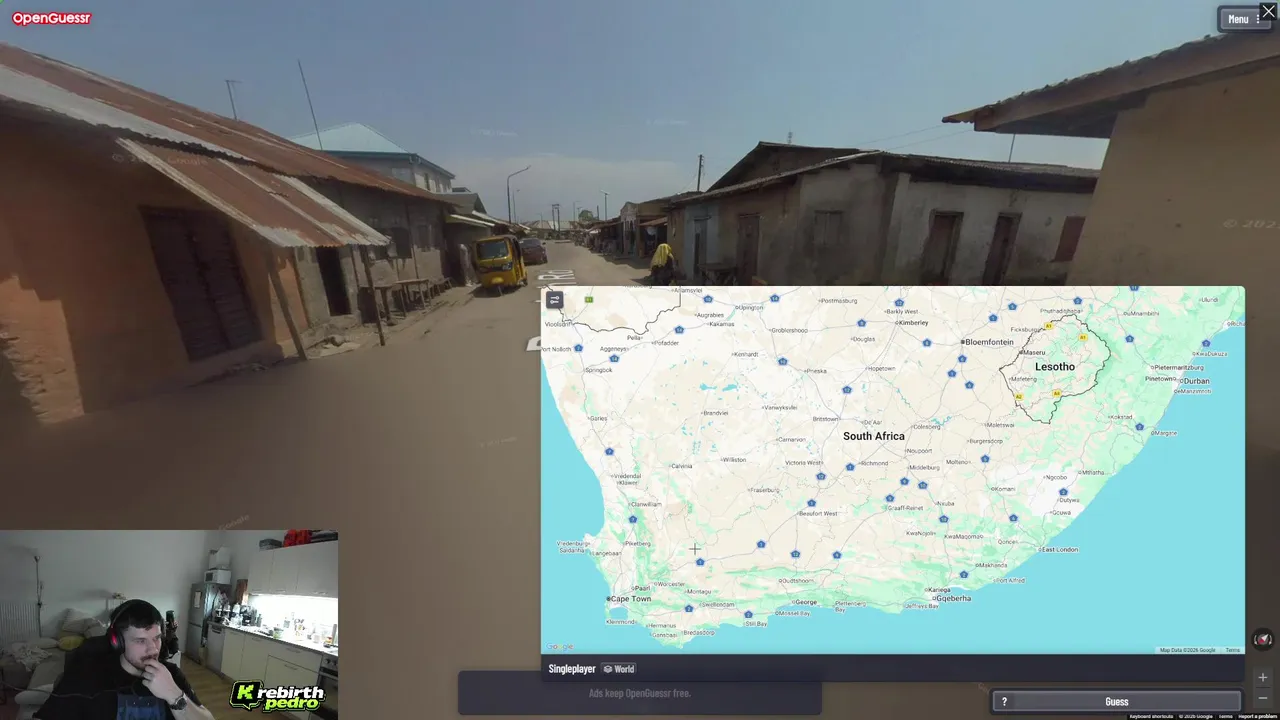Click green road shield near Vioolsdrif
The height and width of the screenshot is (720, 1280).
pos(589,299)
